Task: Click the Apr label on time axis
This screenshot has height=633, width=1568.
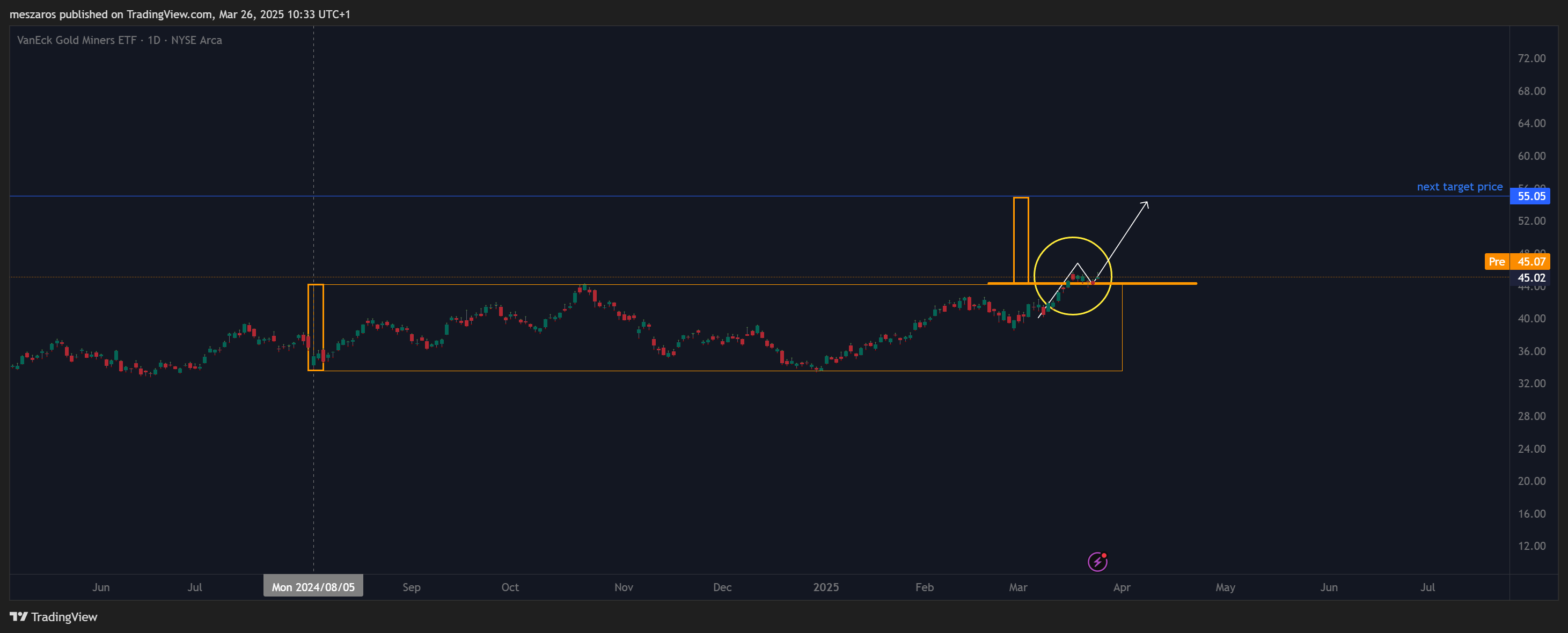Action: click(x=1121, y=587)
